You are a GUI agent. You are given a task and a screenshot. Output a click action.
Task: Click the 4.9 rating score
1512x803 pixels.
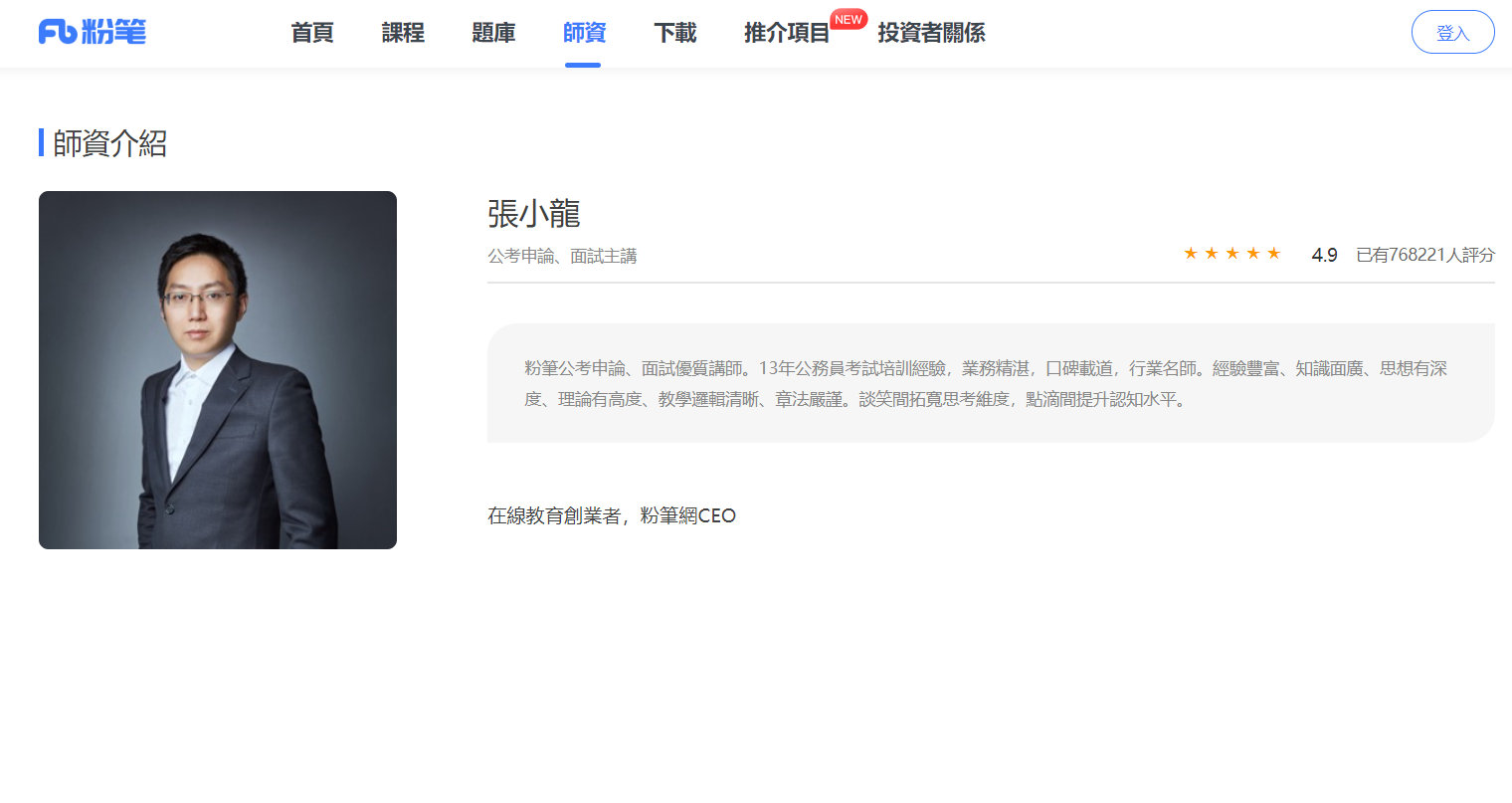coord(1324,256)
